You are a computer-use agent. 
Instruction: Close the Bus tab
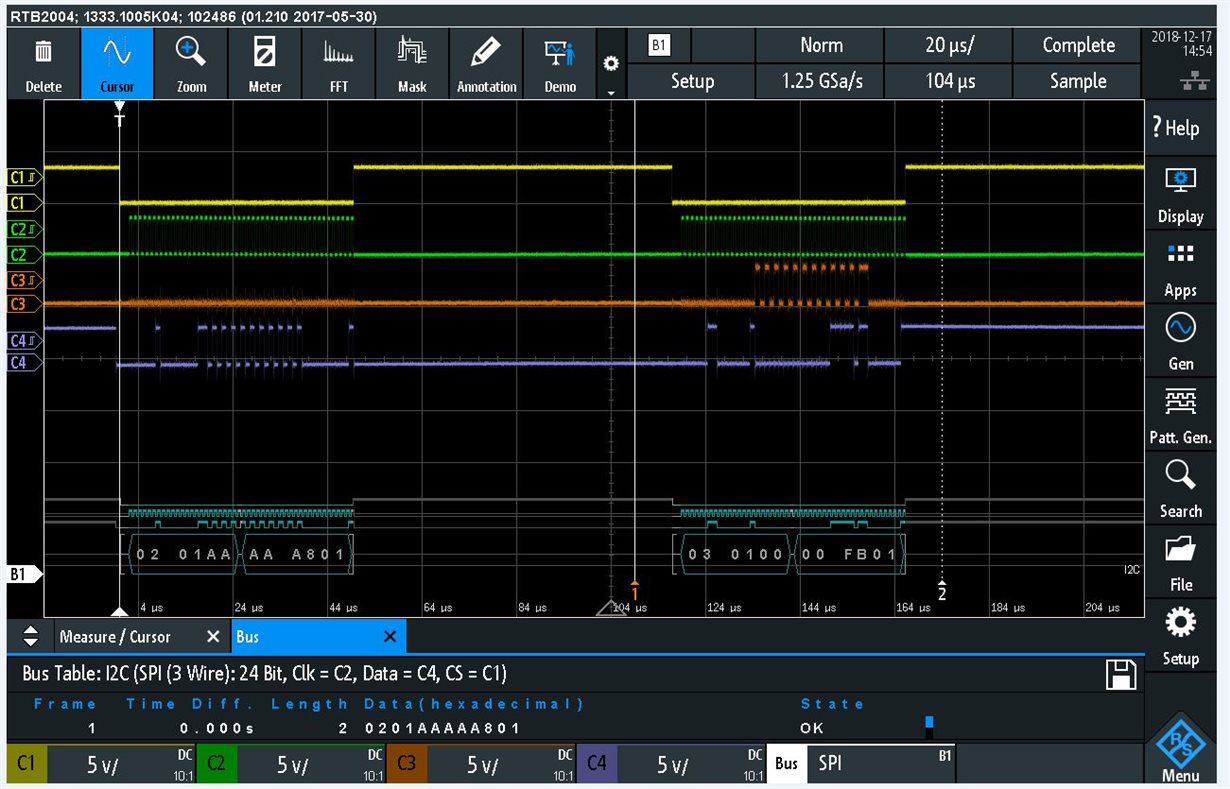(389, 637)
